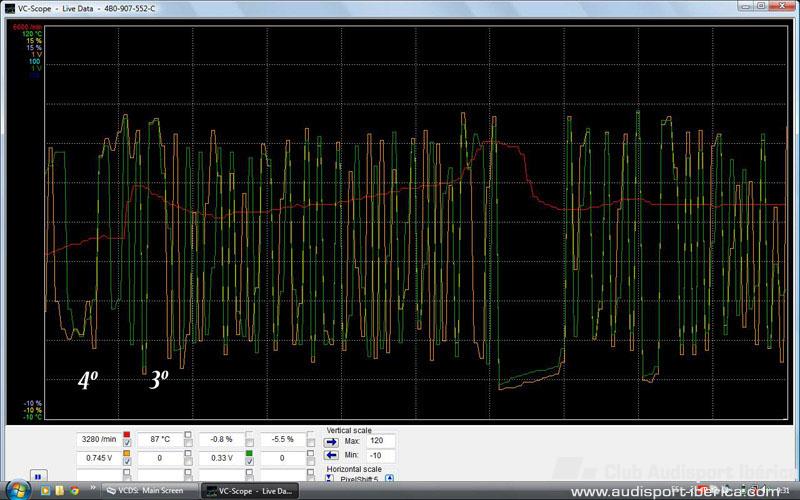800x500 pixels.
Task: Maximize the VC-Scope window
Action: click(x=761, y=6)
